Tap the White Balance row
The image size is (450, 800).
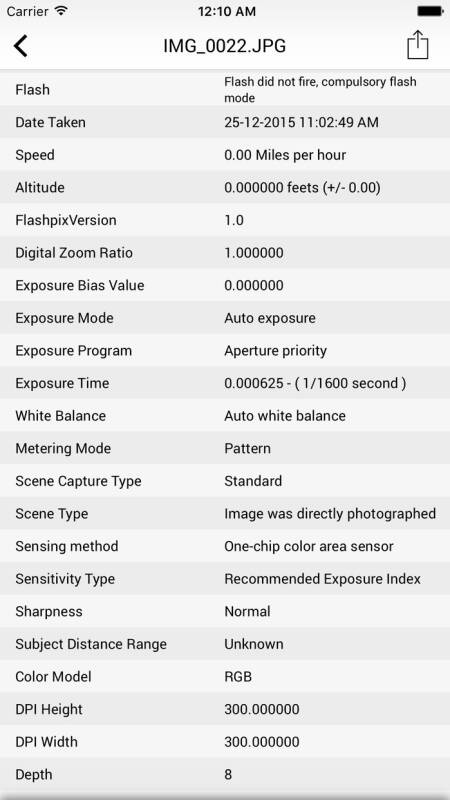click(x=225, y=416)
